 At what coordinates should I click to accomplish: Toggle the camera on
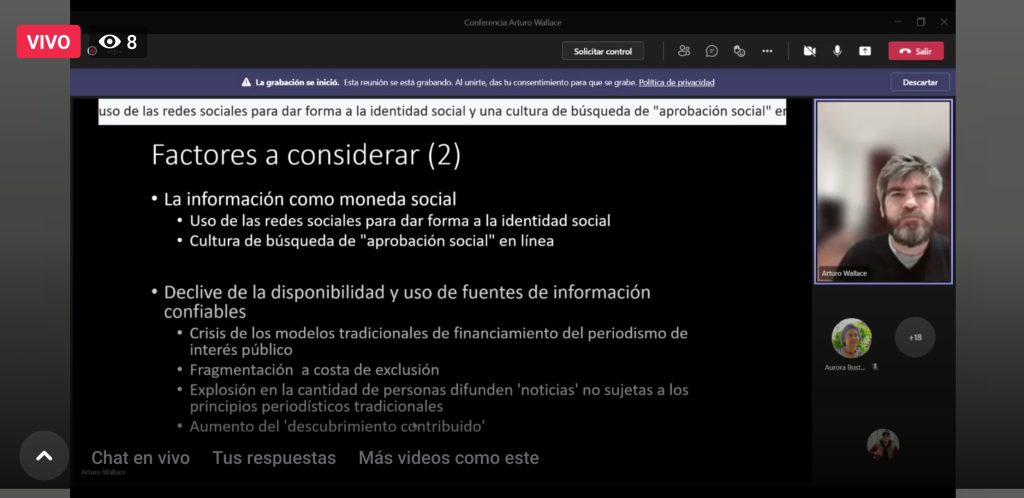coord(810,51)
